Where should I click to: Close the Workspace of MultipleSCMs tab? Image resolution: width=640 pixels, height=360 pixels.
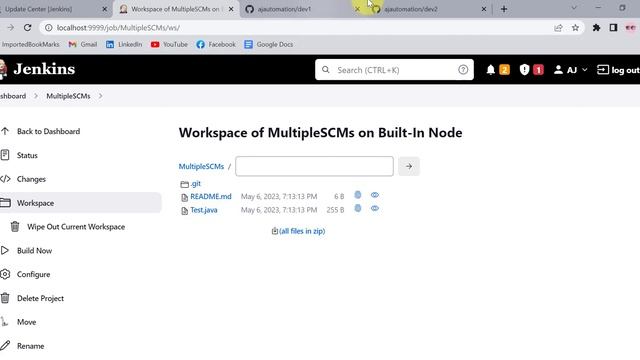[x=231, y=9]
